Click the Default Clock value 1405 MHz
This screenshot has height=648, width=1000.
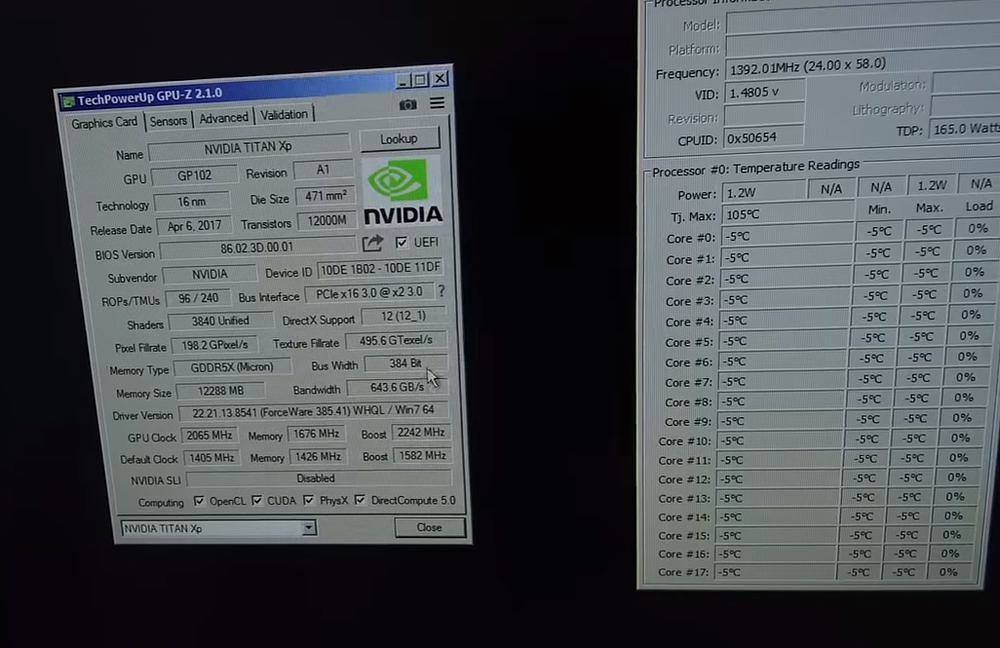pos(211,458)
